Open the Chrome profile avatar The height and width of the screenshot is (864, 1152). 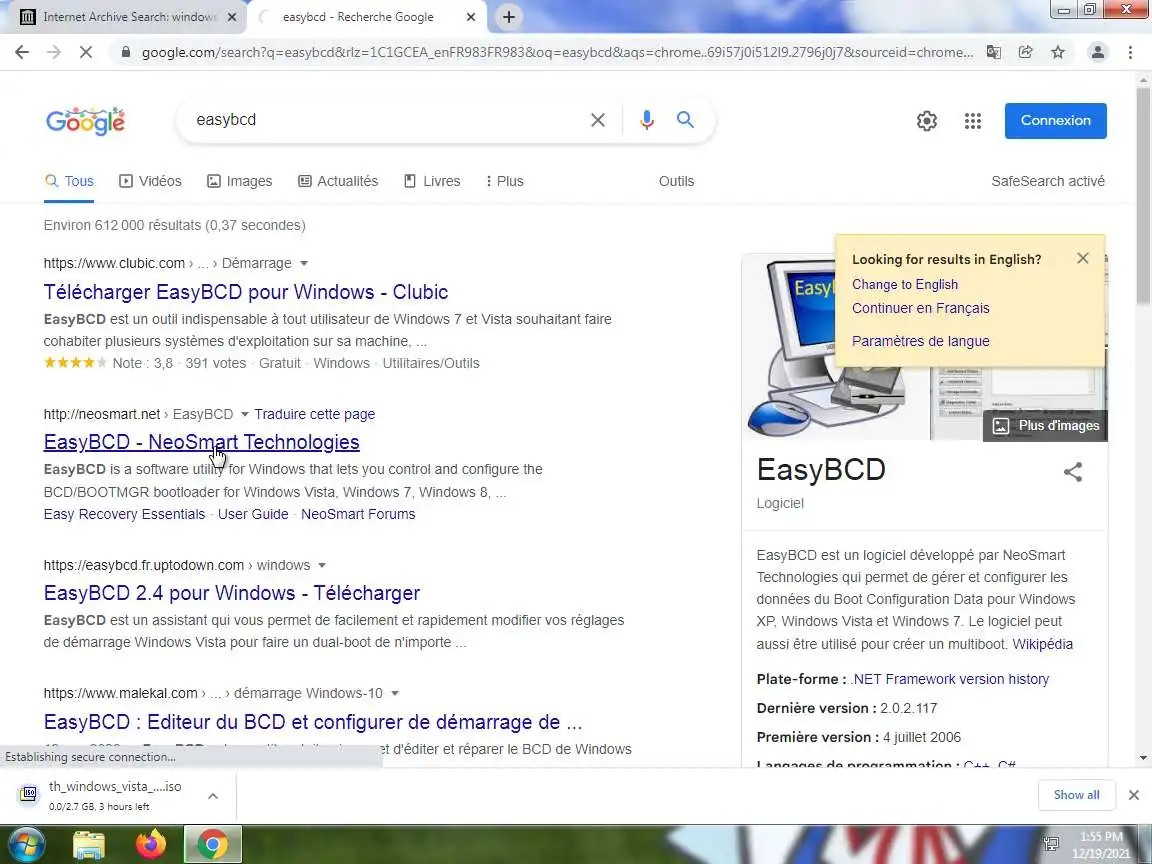click(1098, 52)
